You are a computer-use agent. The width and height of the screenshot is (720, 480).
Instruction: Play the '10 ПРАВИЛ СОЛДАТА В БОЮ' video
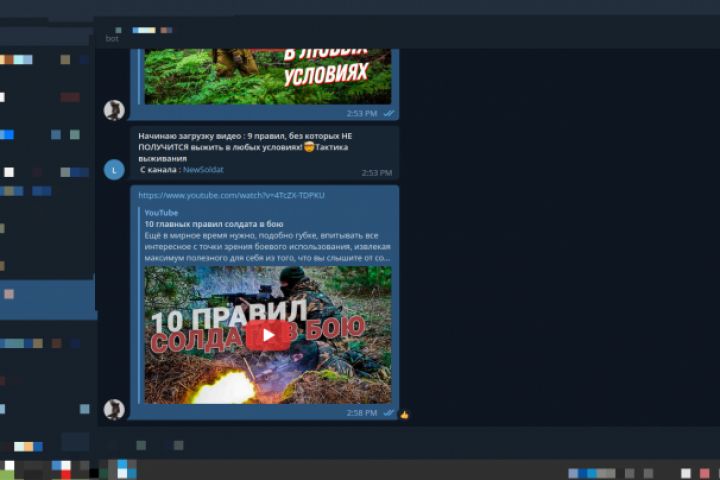click(x=269, y=335)
